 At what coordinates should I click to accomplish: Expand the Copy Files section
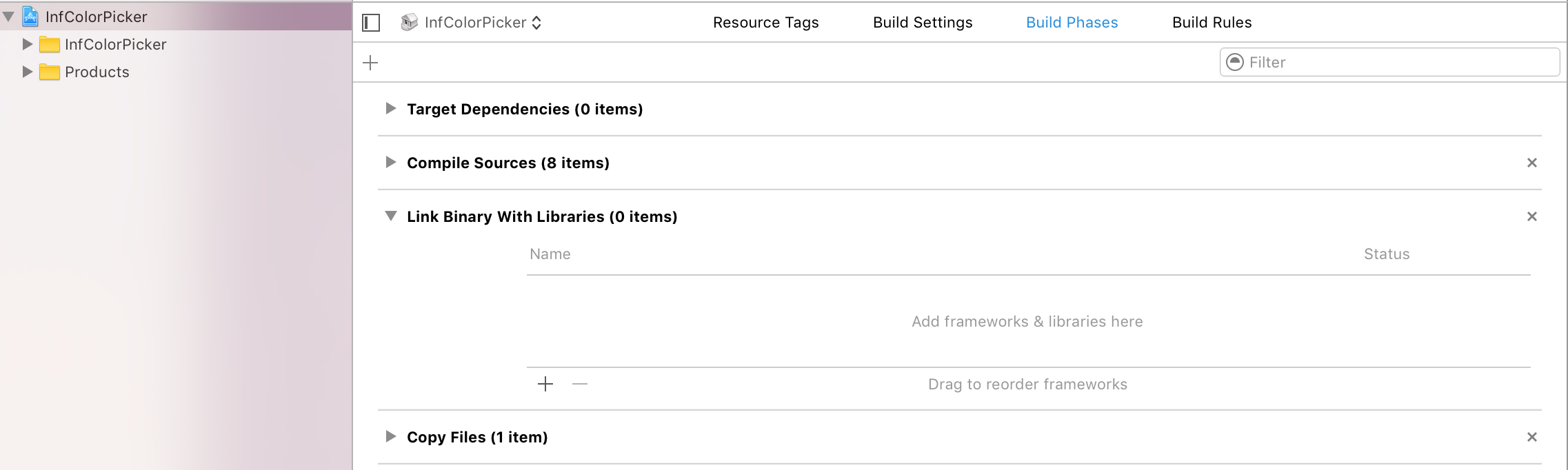[390, 437]
